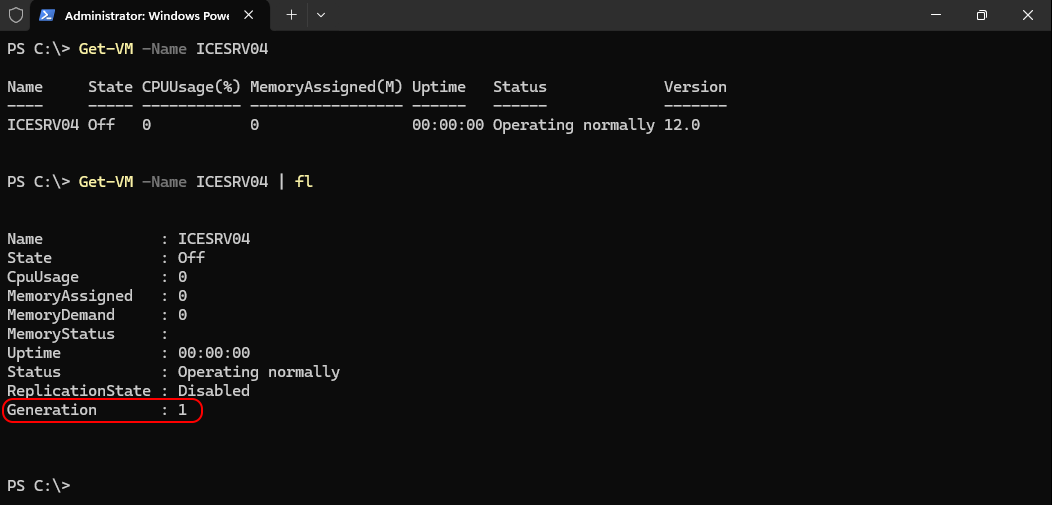1052x505 pixels.
Task: Restore down the terminal window
Action: [982, 15]
